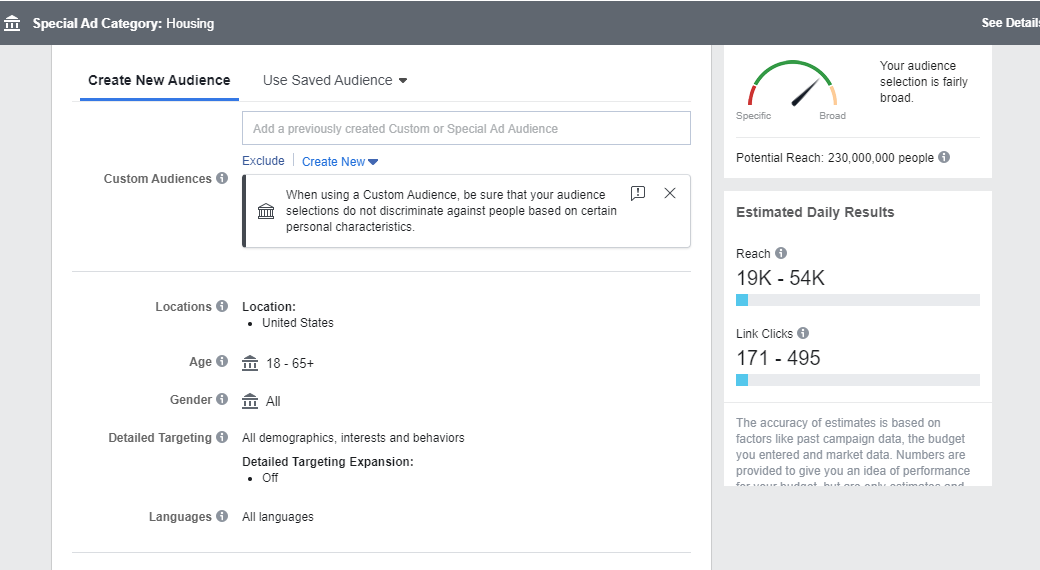Click the Custom or Special Ad Audience input field
Viewport: 1040px width, 570px height.
tap(466, 128)
